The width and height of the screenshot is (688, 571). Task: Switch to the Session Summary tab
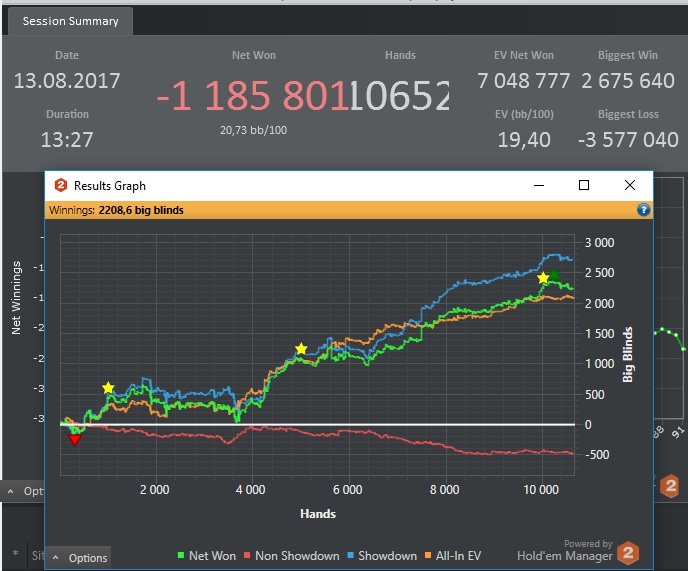pos(70,21)
